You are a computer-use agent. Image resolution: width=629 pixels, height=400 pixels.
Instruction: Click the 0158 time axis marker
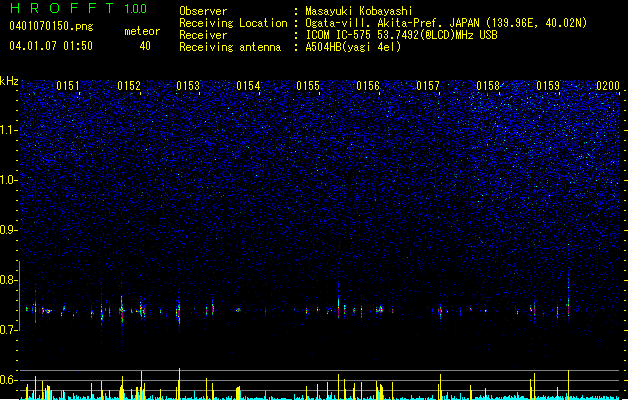pyautogui.click(x=488, y=86)
